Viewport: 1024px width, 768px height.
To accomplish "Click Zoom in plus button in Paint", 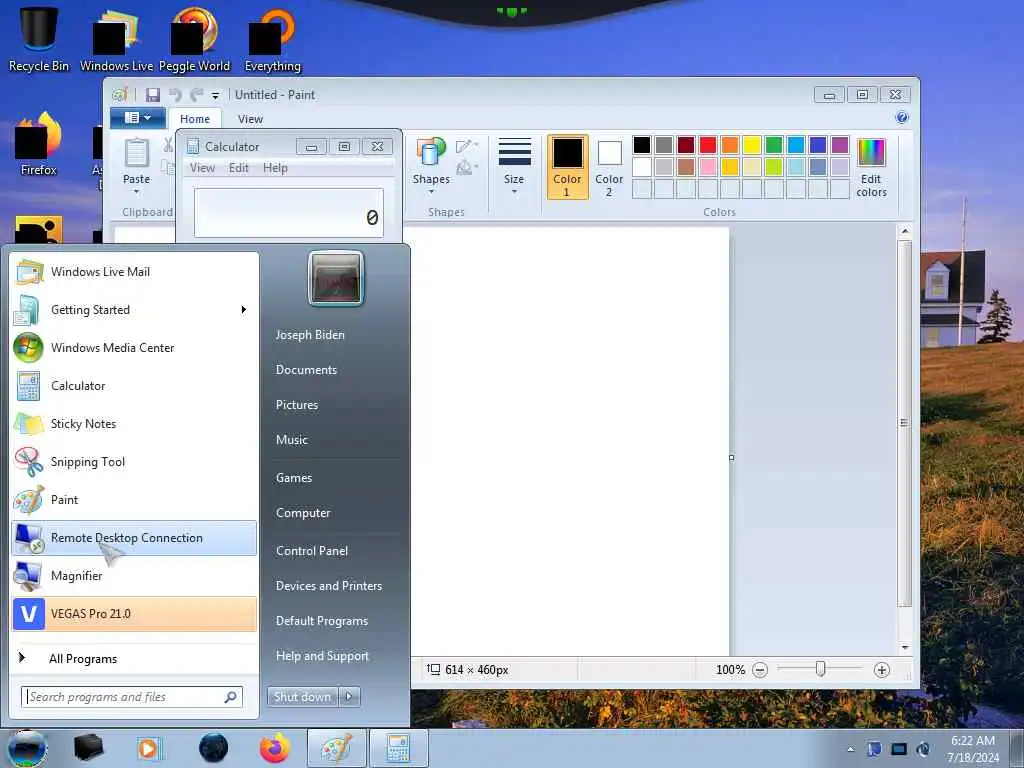I will 882,670.
